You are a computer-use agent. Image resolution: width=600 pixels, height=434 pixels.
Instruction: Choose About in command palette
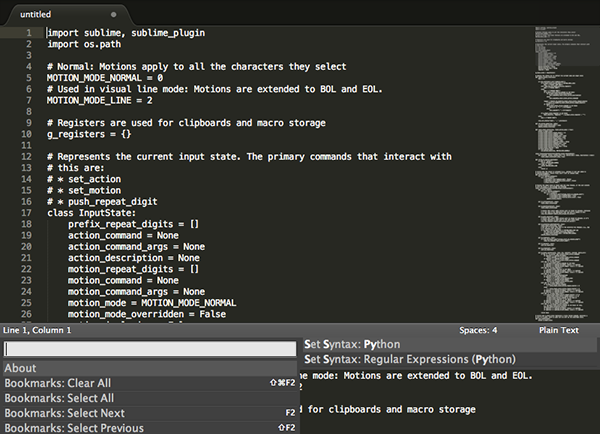point(150,368)
